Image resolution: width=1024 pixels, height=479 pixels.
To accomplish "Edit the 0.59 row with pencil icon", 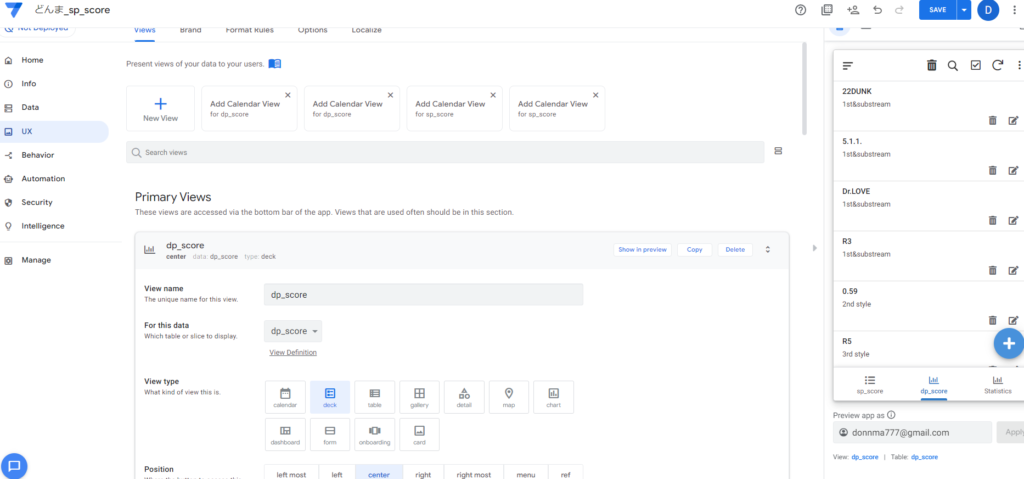I will point(1014,320).
